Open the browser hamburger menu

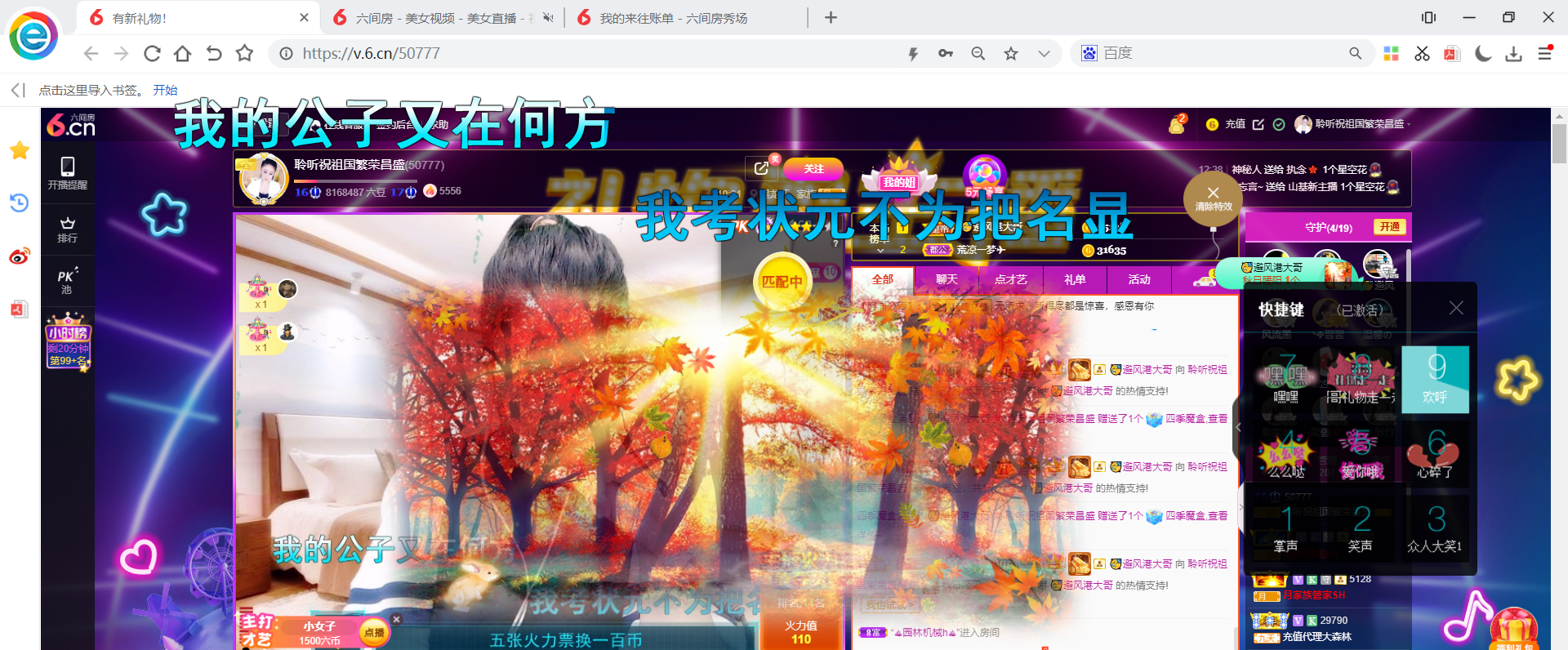click(x=1545, y=53)
